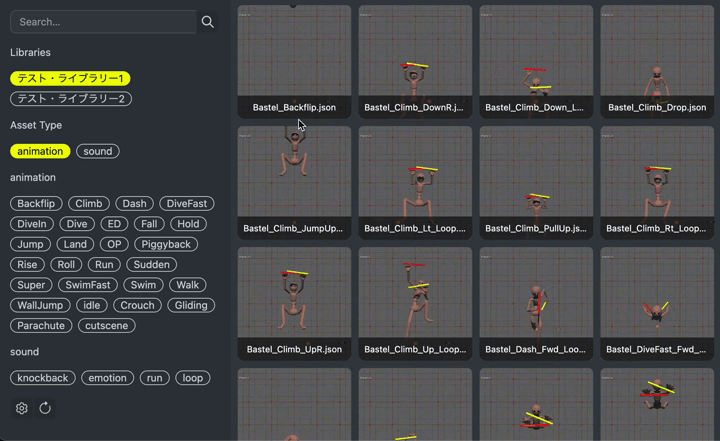Select the lowercase run sound tag
The image size is (720, 441).
coord(154,378)
